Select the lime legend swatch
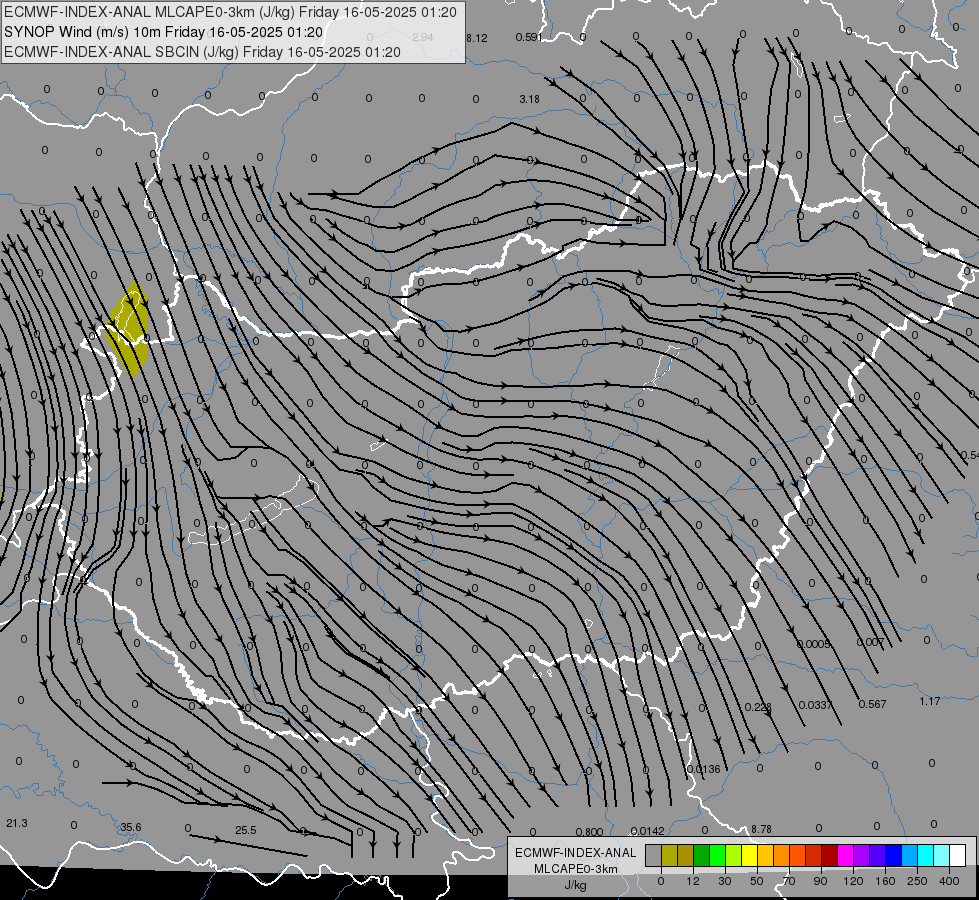The image size is (979, 900). pos(734,855)
